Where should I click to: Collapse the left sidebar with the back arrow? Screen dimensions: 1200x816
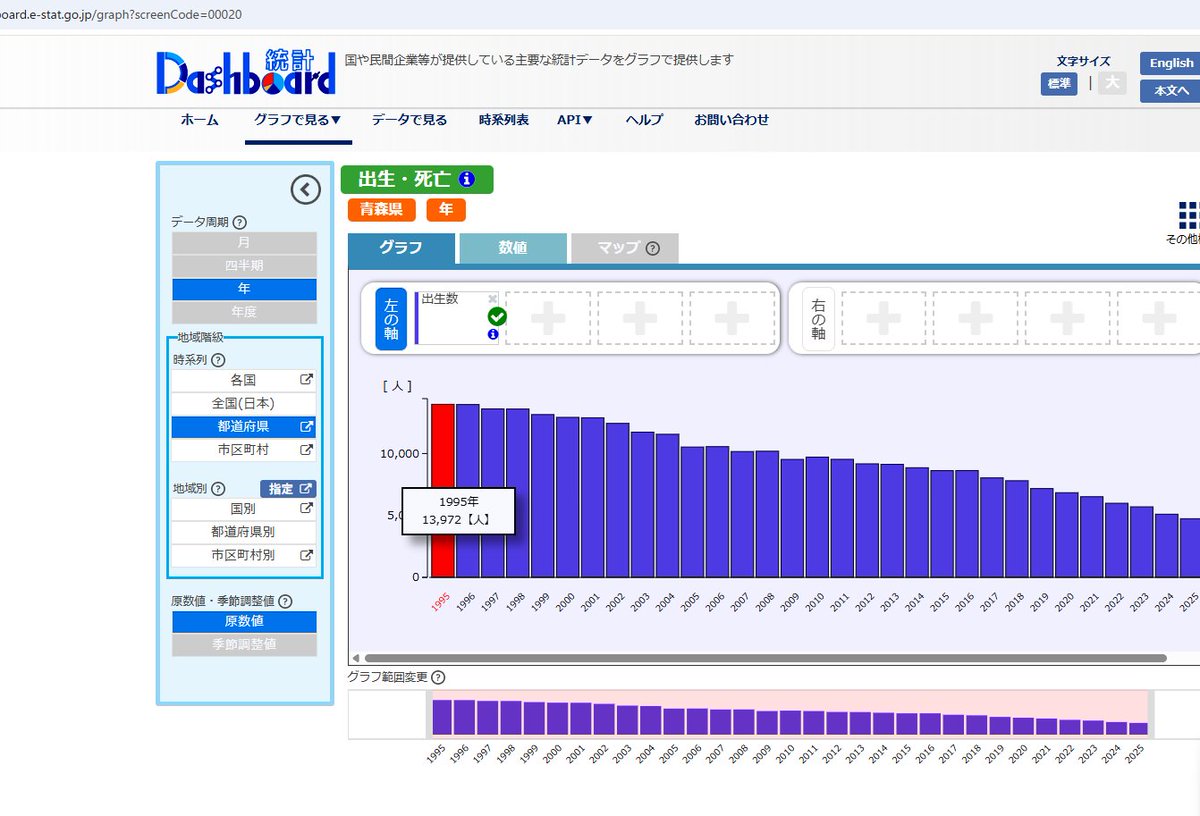[x=305, y=189]
